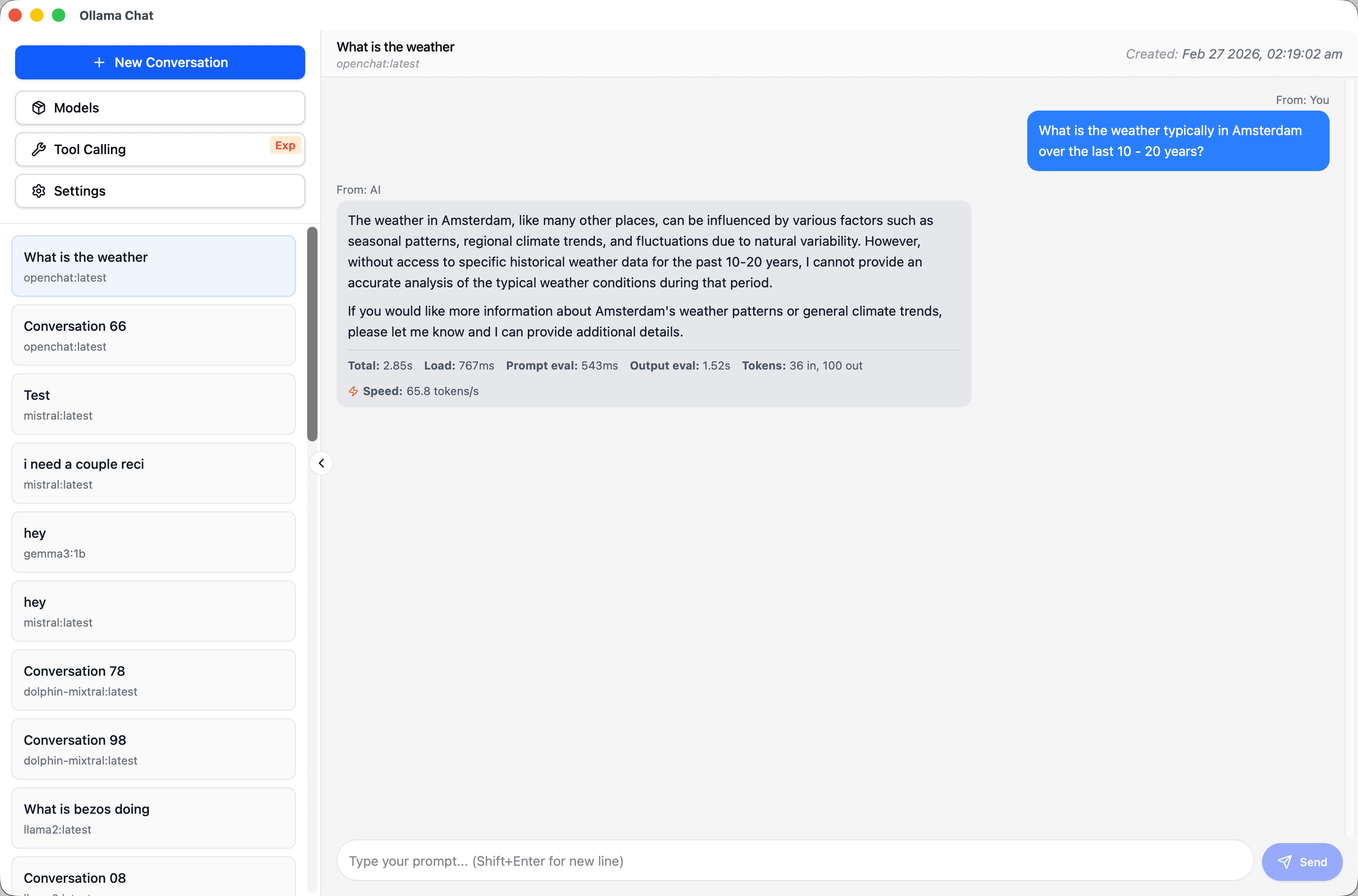This screenshot has width=1358, height=896.
Task: Collapse sidebar with the chevron arrow
Action: (x=321, y=463)
